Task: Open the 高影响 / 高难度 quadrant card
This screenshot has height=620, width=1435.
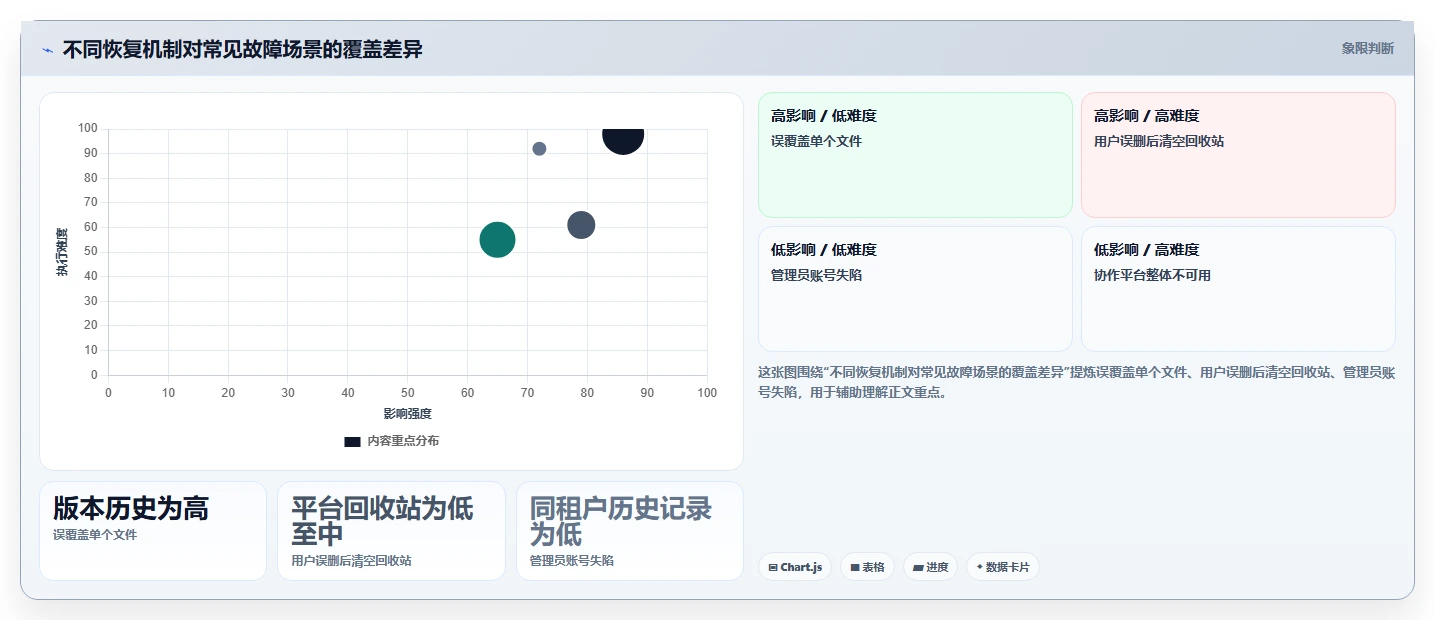Action: point(1238,155)
